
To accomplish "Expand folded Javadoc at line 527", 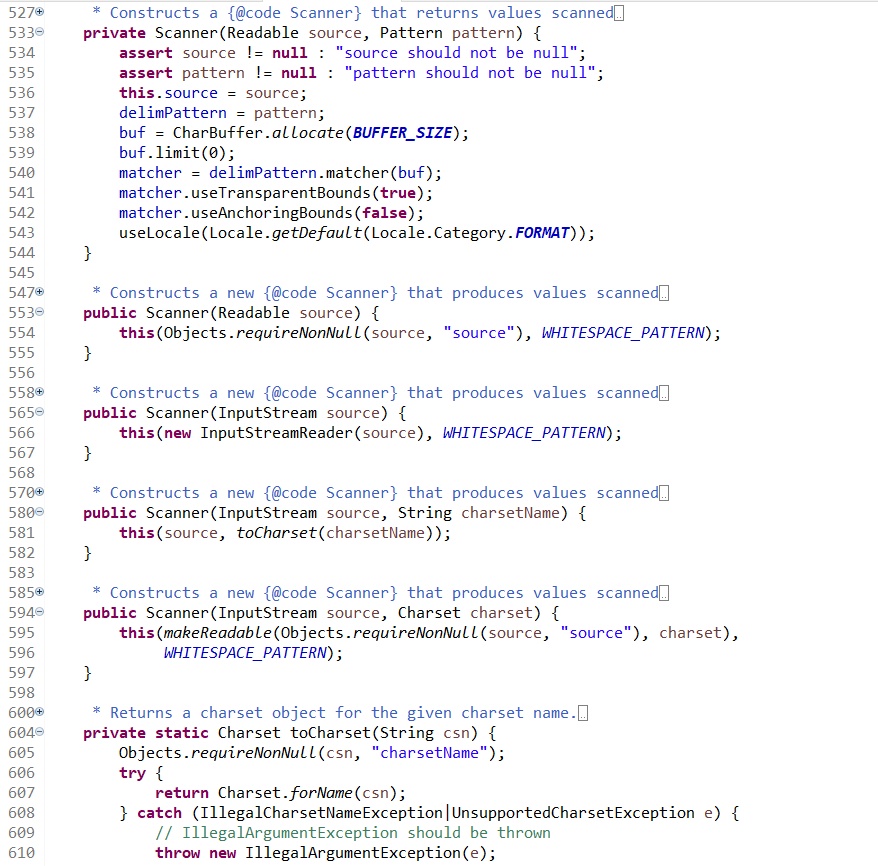I will [40, 12].
